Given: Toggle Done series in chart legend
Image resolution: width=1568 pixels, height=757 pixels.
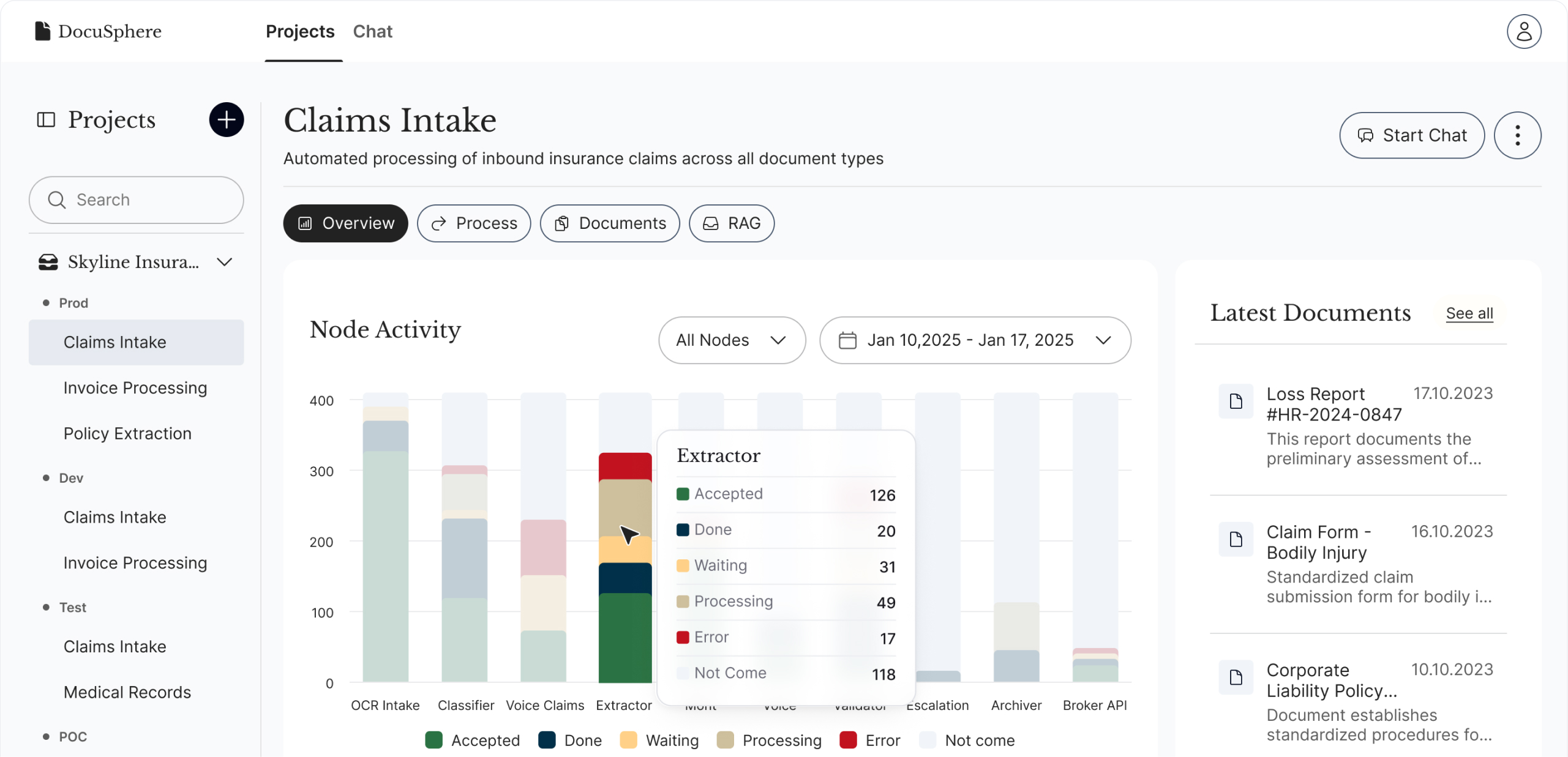Looking at the screenshot, I should click(569, 740).
